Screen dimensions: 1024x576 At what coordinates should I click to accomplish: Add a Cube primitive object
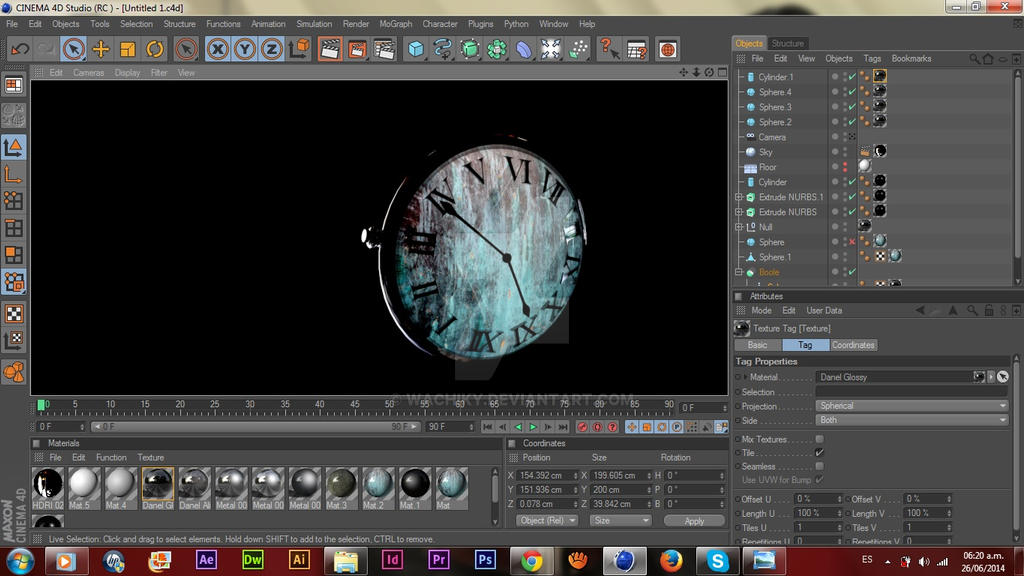click(415, 49)
